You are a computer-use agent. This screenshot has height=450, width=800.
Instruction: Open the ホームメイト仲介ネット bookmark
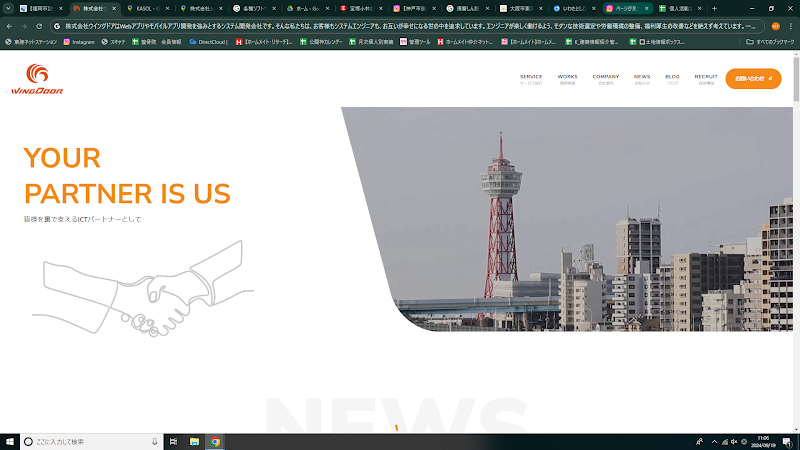[465, 42]
